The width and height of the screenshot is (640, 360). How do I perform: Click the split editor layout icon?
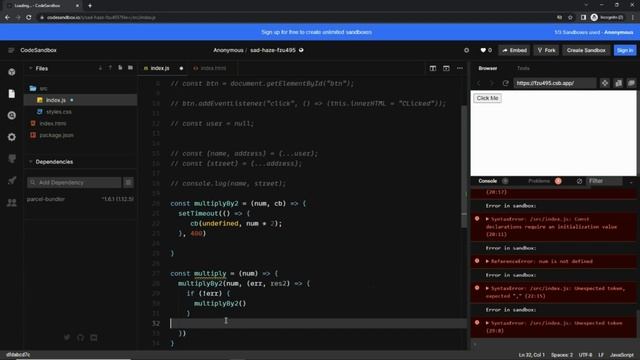pyautogui.click(x=433, y=68)
